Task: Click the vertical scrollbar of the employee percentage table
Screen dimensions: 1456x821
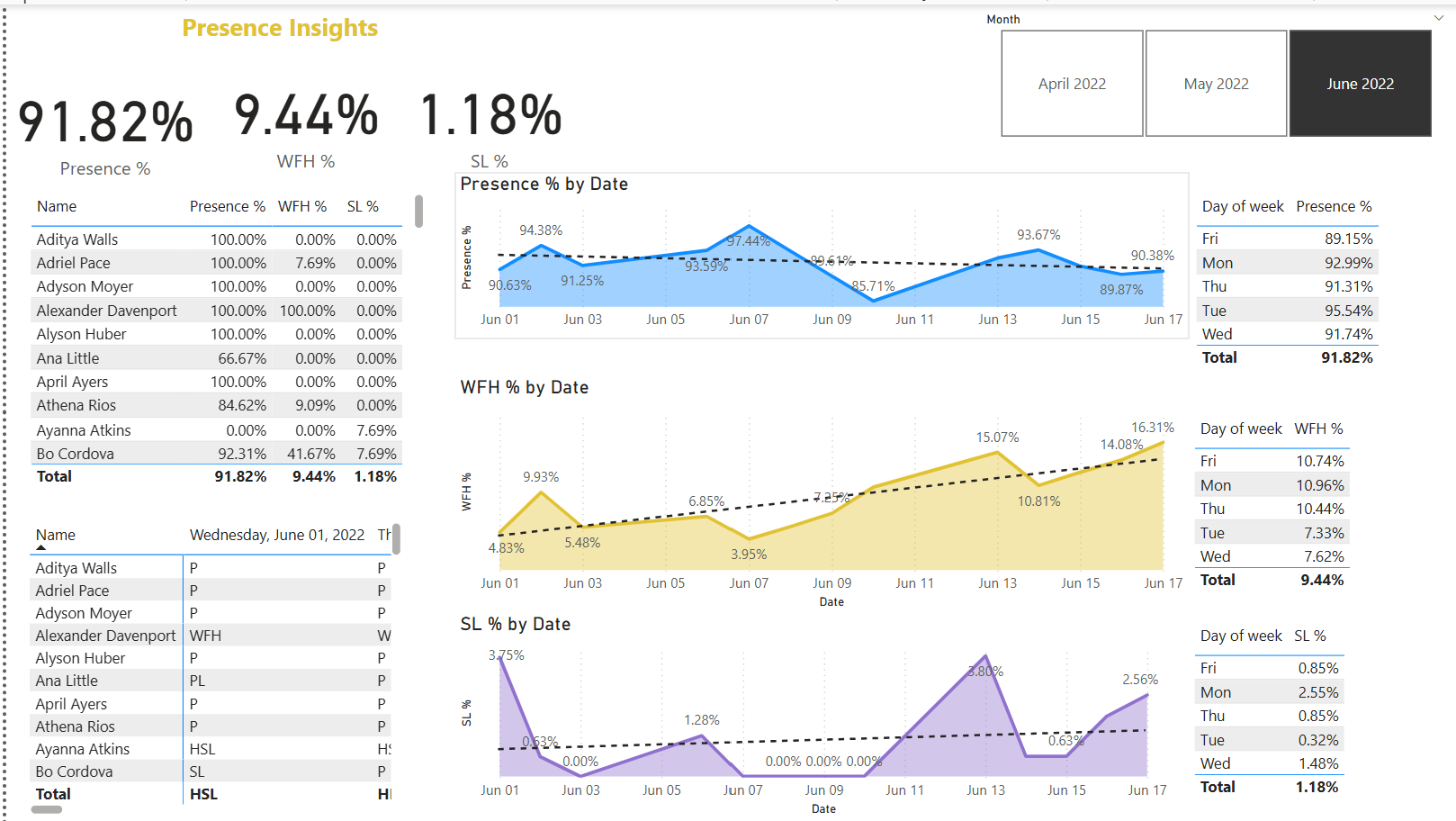Action: [x=418, y=212]
